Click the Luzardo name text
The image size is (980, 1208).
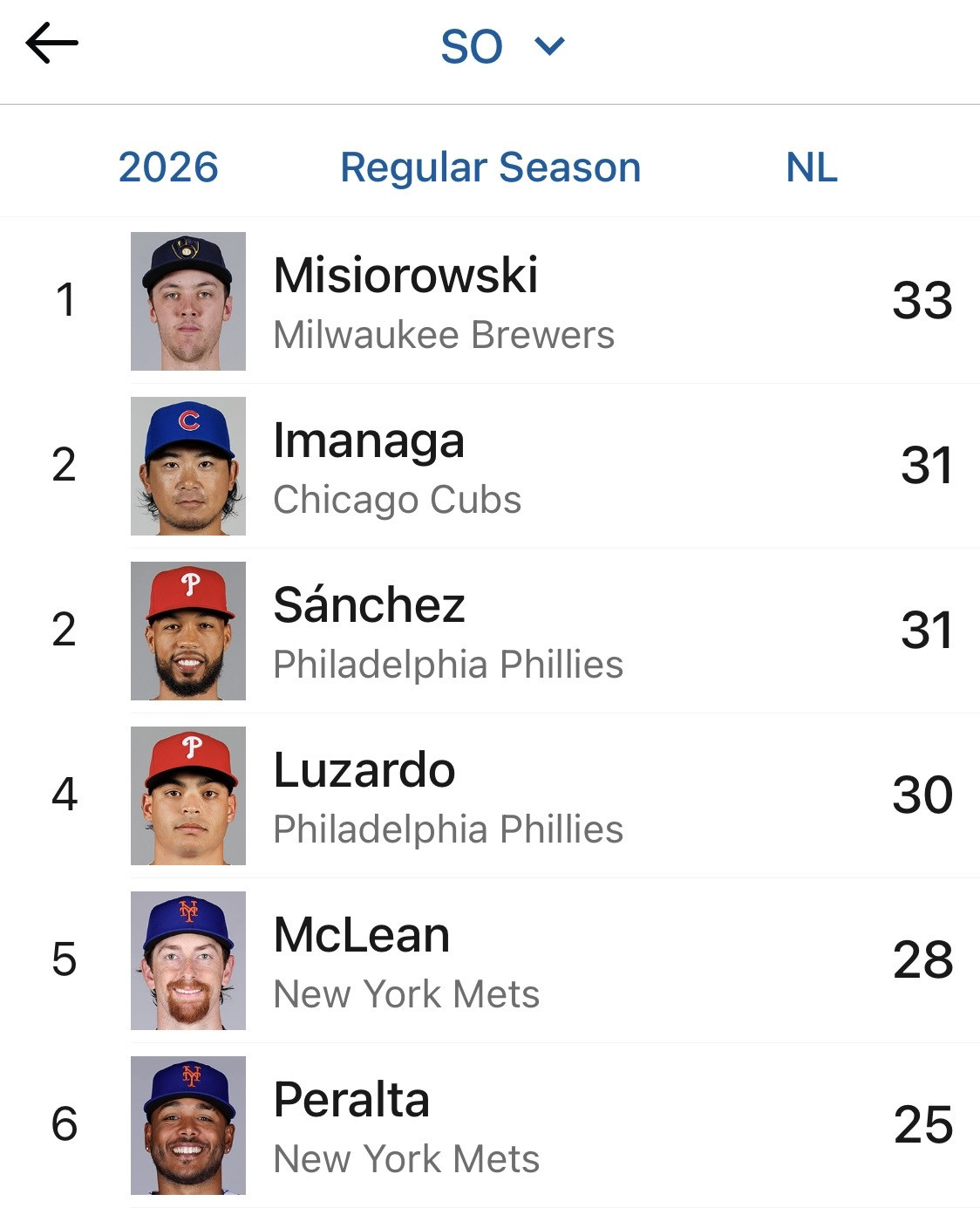coord(364,769)
